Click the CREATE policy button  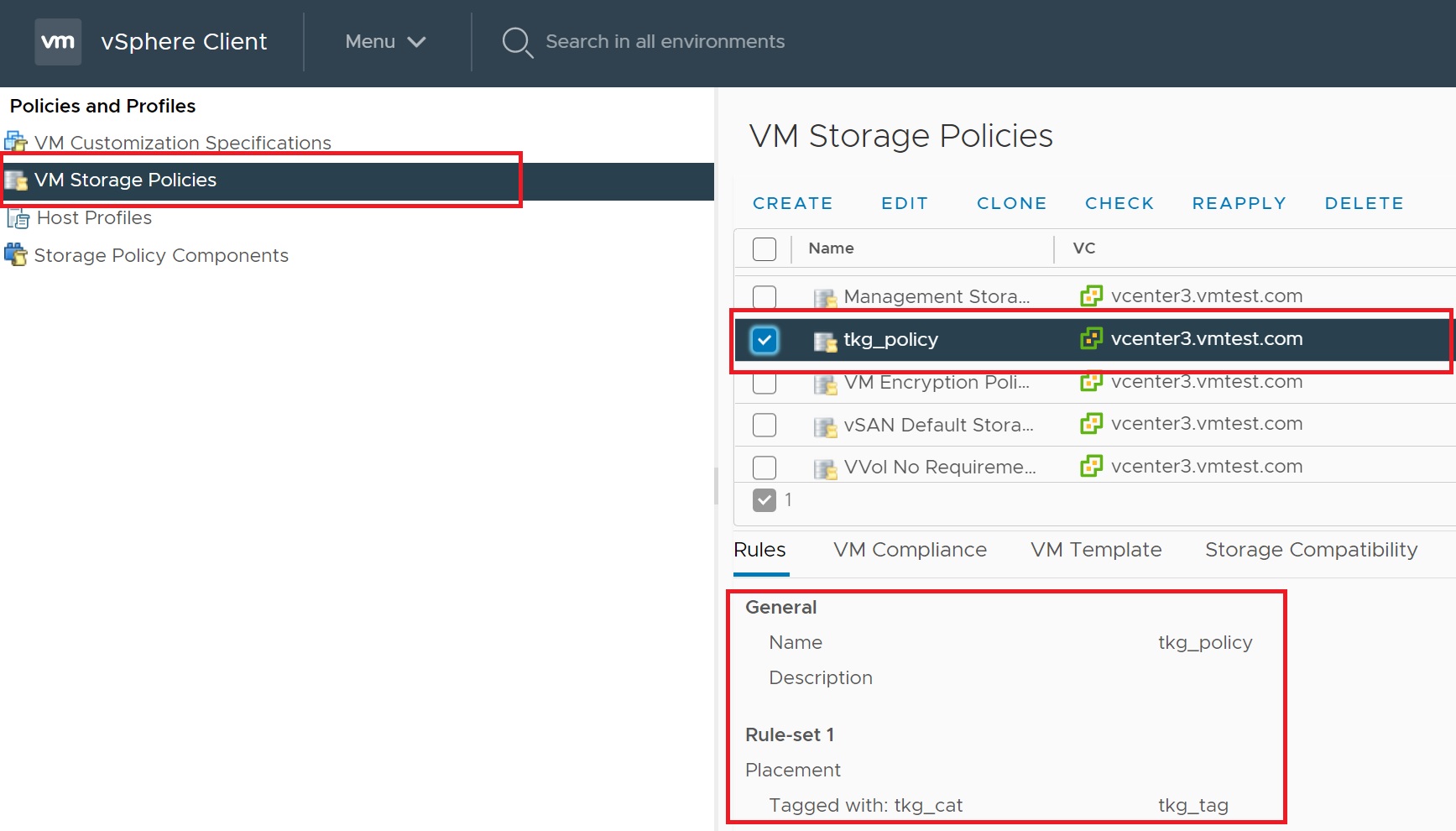pyautogui.click(x=792, y=203)
